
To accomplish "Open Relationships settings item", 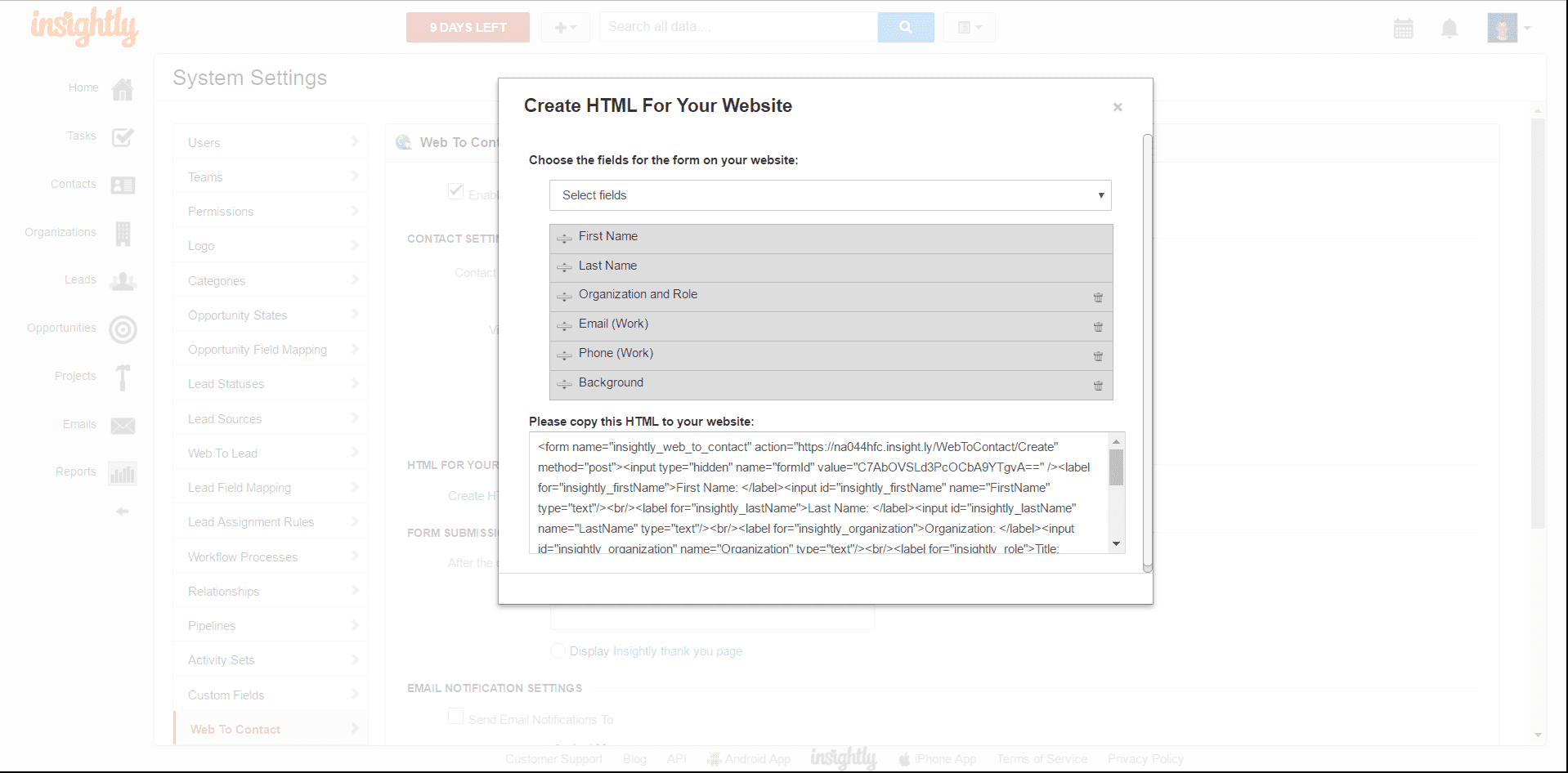I will pos(271,591).
